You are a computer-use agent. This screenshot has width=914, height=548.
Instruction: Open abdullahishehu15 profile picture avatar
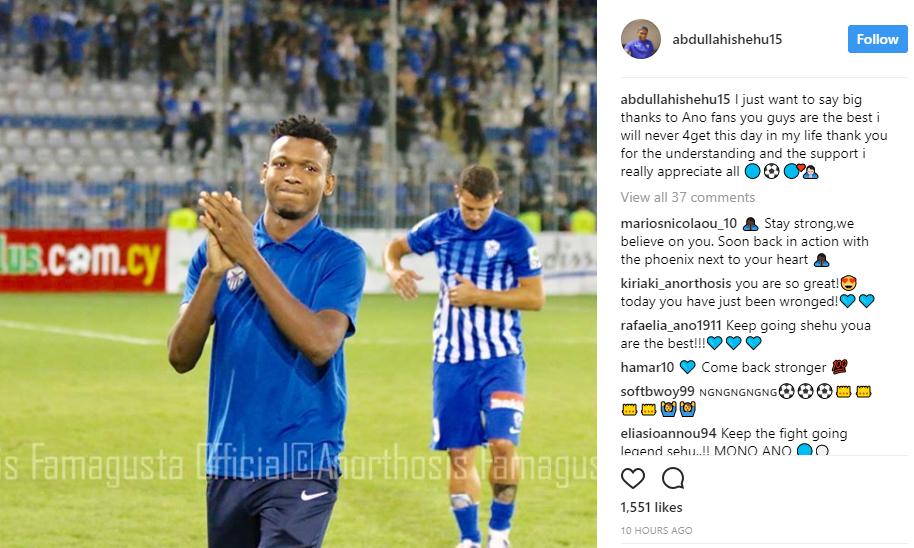[x=641, y=39]
